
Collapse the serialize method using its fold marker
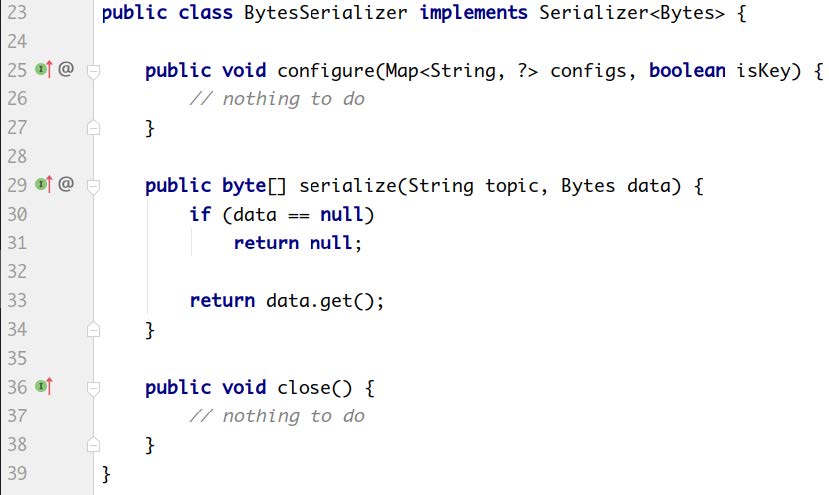[94, 185]
